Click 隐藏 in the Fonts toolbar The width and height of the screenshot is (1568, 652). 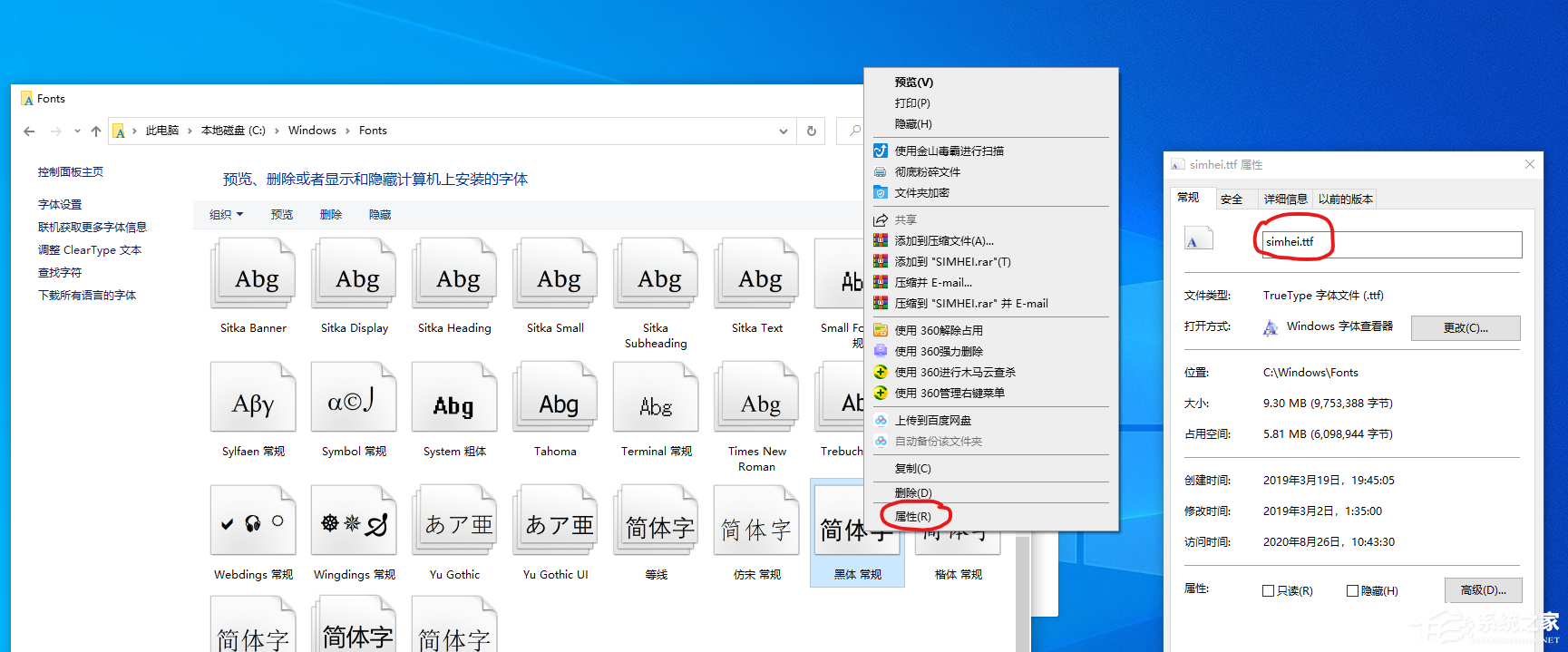pyautogui.click(x=380, y=215)
